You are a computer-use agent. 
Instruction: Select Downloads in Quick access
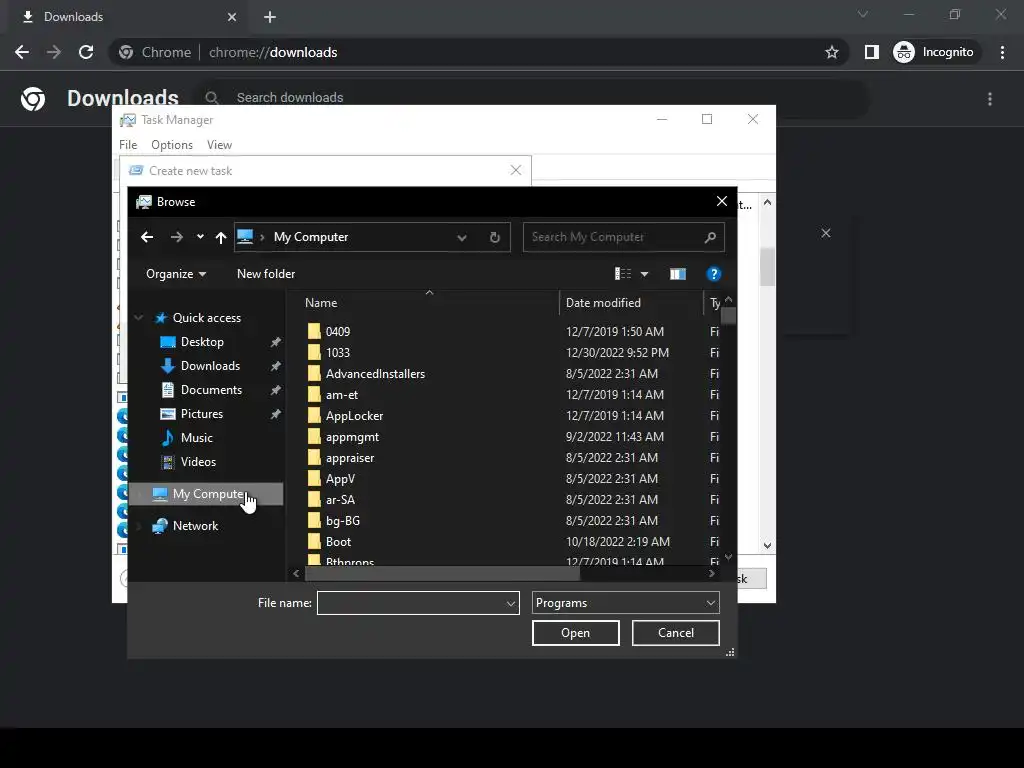pos(210,366)
